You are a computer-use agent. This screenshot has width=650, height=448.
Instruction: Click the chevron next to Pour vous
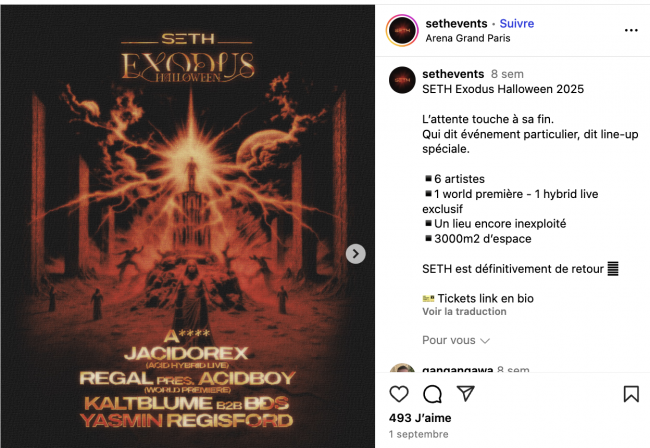coord(485,341)
